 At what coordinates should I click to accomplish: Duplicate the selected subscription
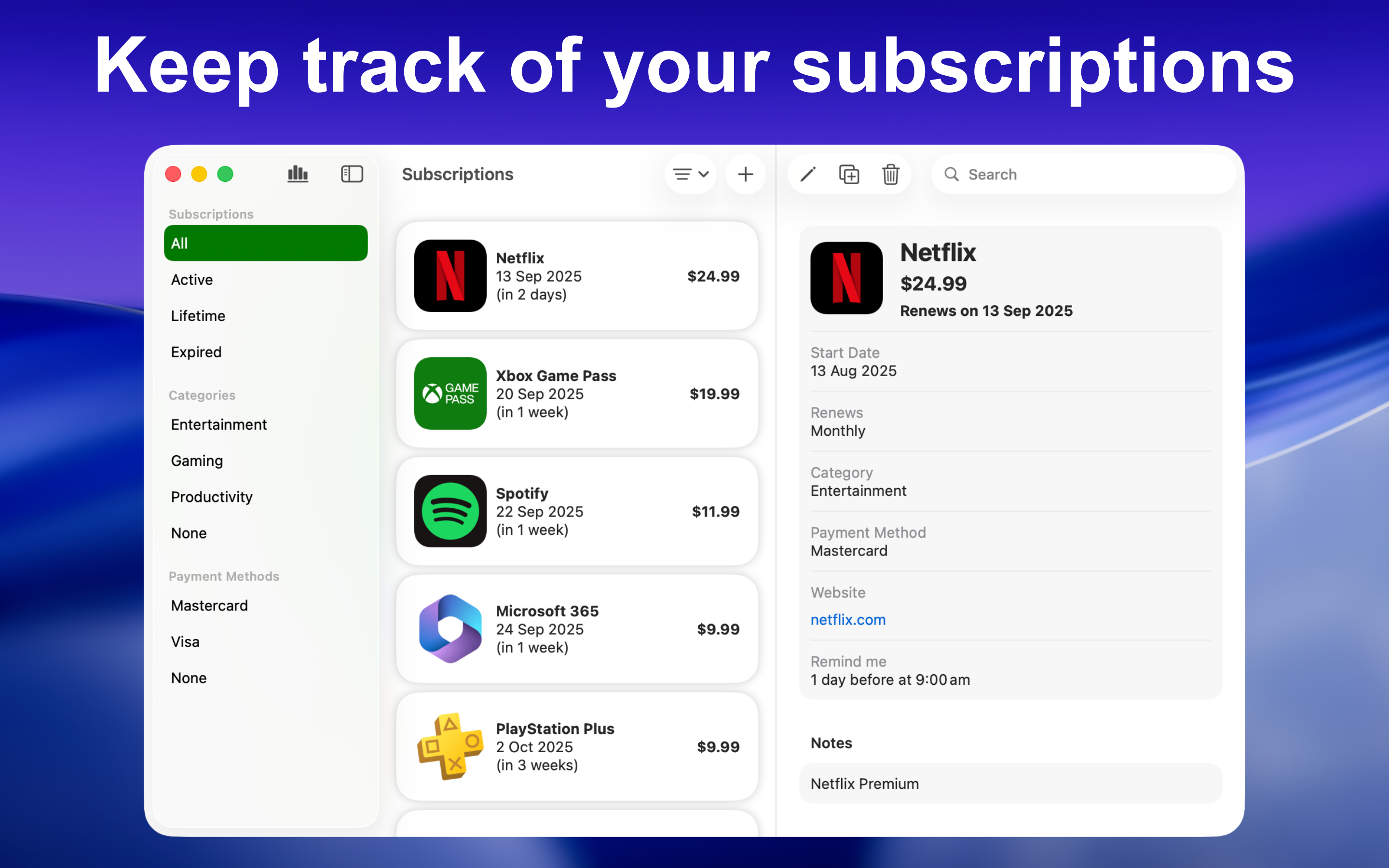click(x=849, y=174)
